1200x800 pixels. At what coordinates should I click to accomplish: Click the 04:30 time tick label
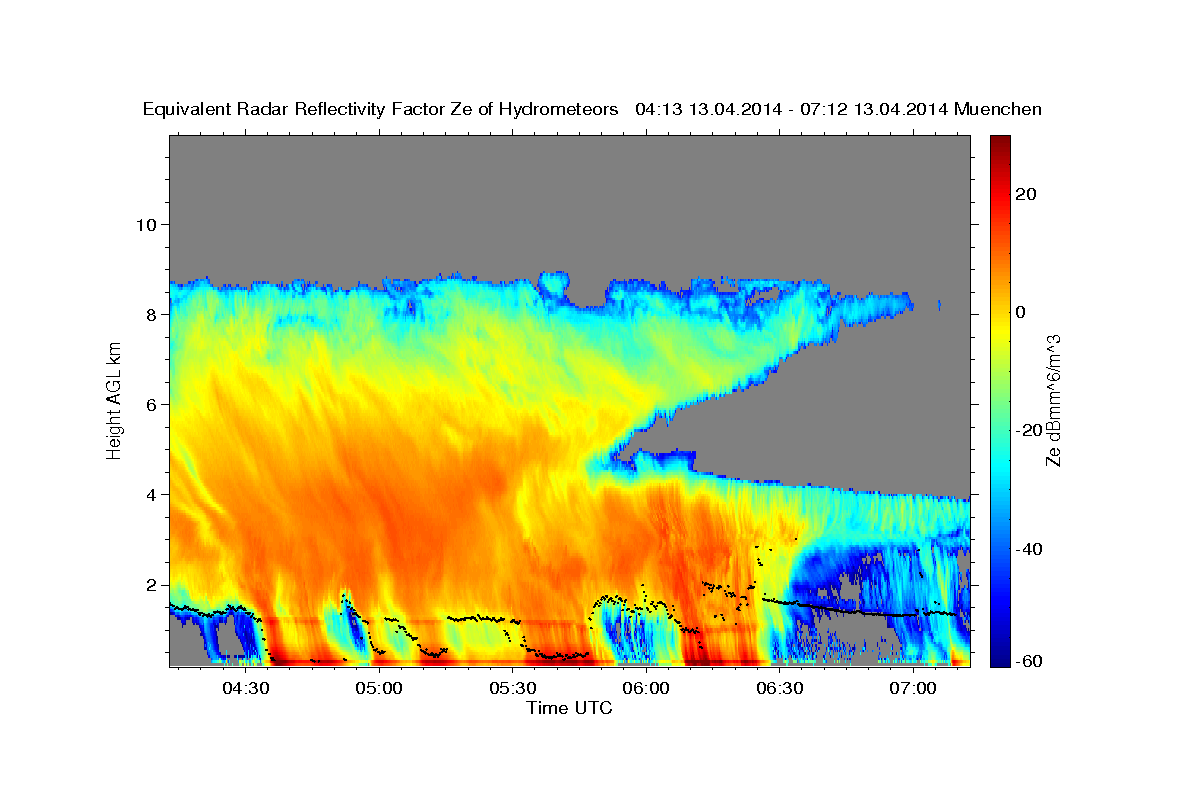[x=245, y=688]
